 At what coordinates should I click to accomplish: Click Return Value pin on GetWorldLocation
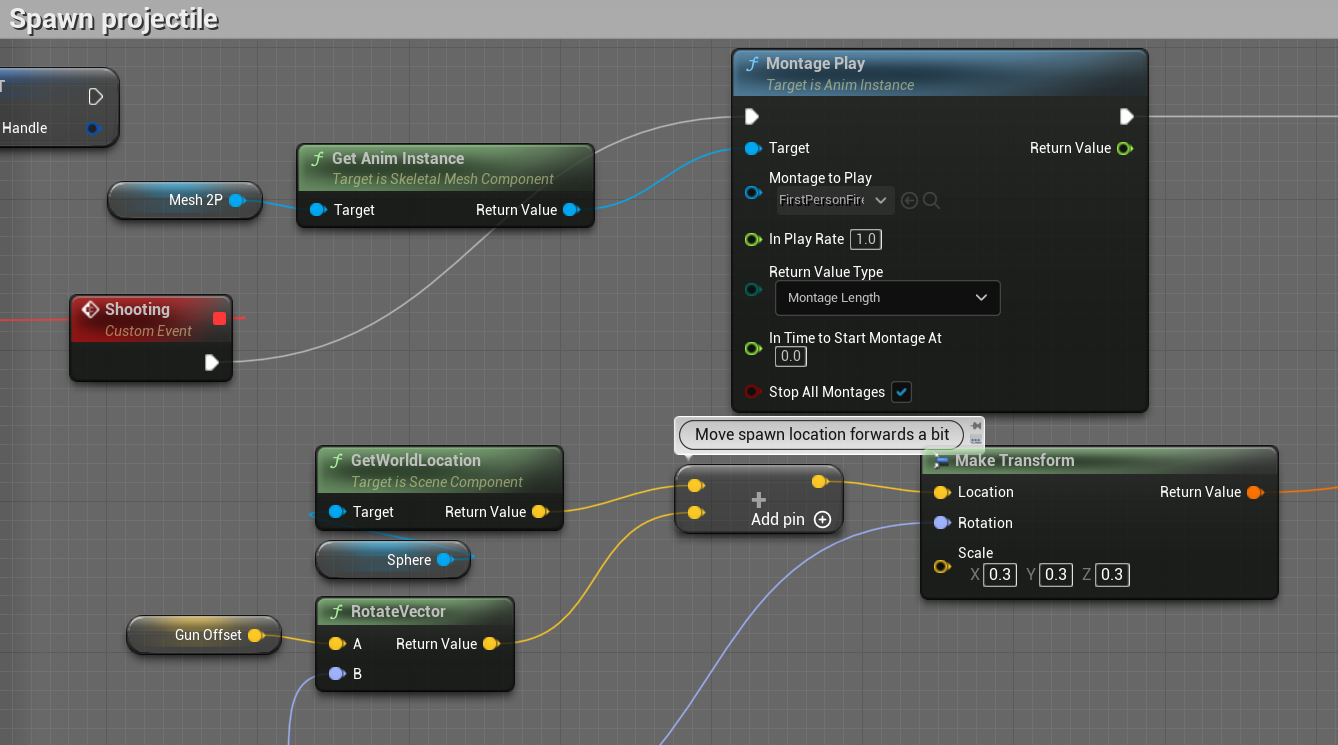click(540, 512)
